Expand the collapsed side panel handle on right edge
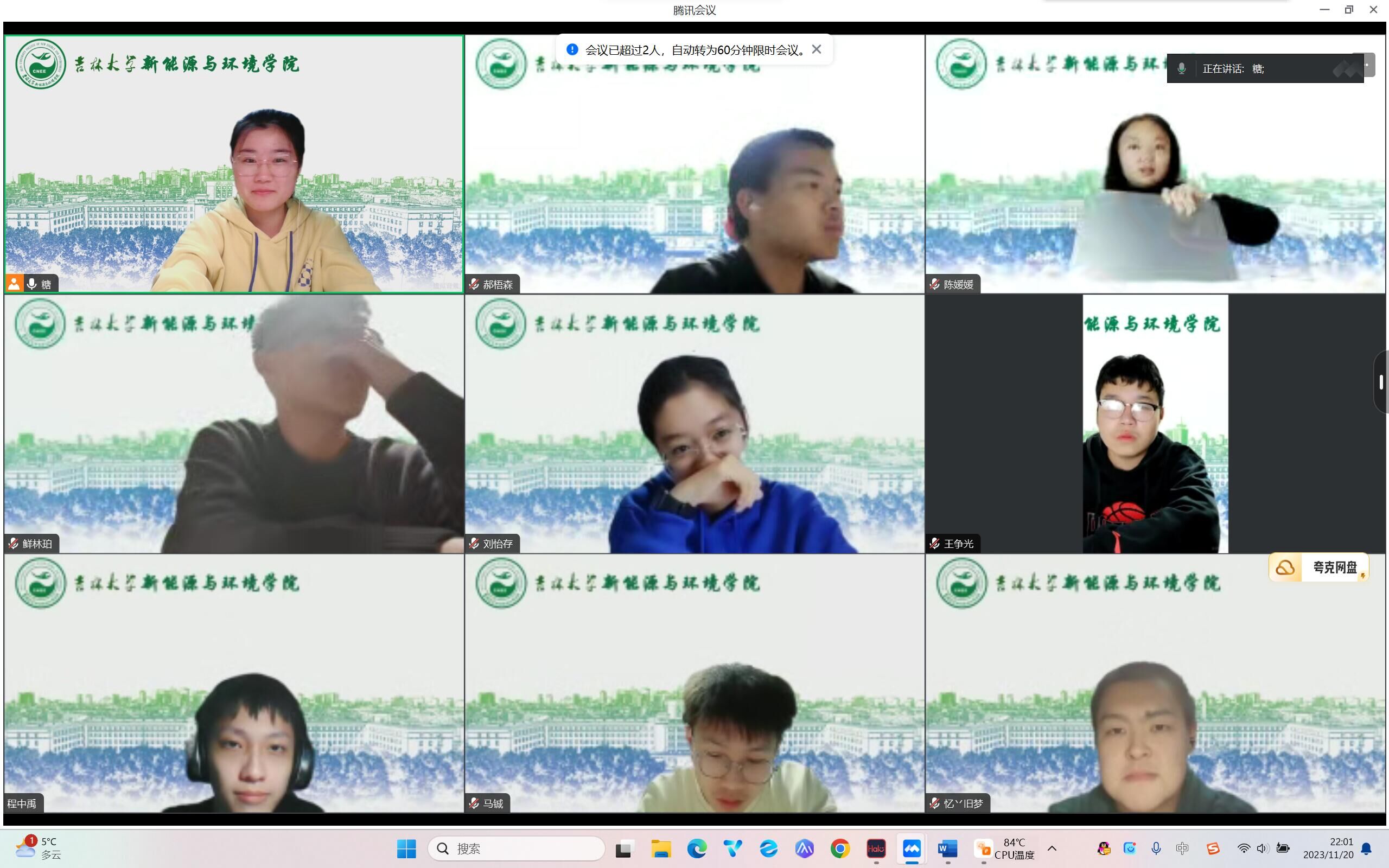This screenshot has height=868, width=1389. coord(1381,382)
